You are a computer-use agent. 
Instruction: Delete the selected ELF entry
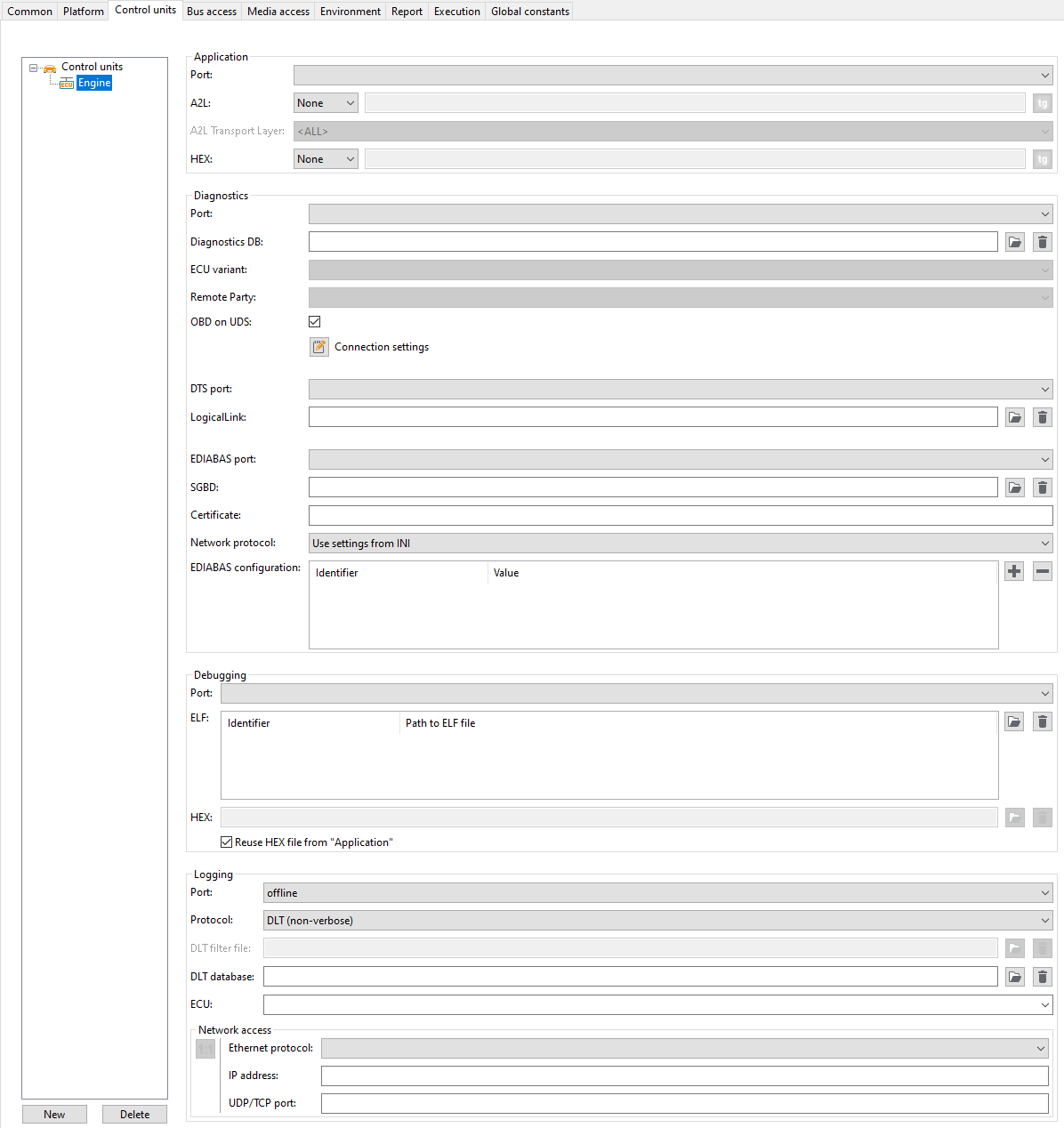(1043, 721)
